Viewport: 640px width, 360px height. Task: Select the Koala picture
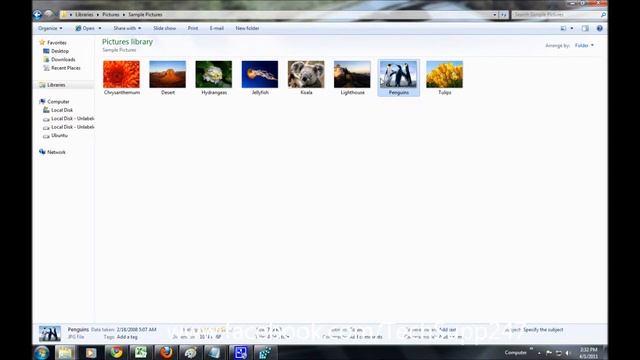coord(306,78)
